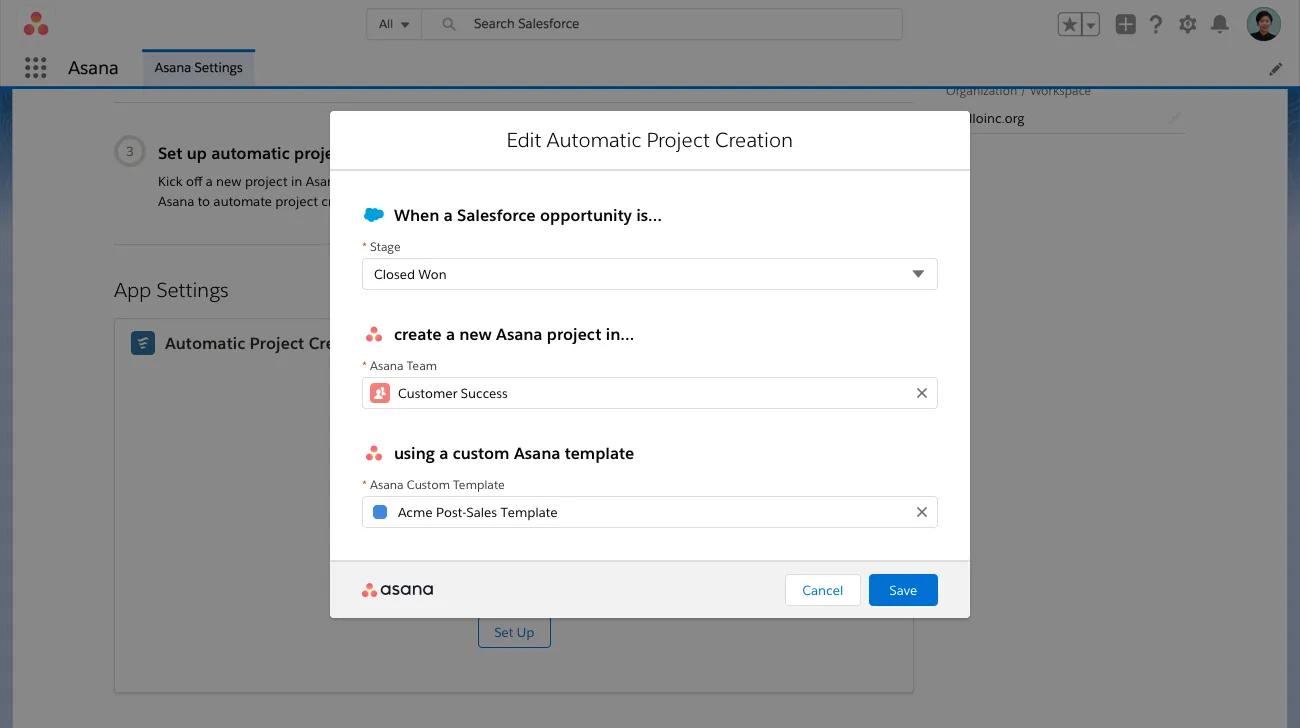View notifications with the bell icon
The height and width of the screenshot is (728, 1300).
point(1220,23)
